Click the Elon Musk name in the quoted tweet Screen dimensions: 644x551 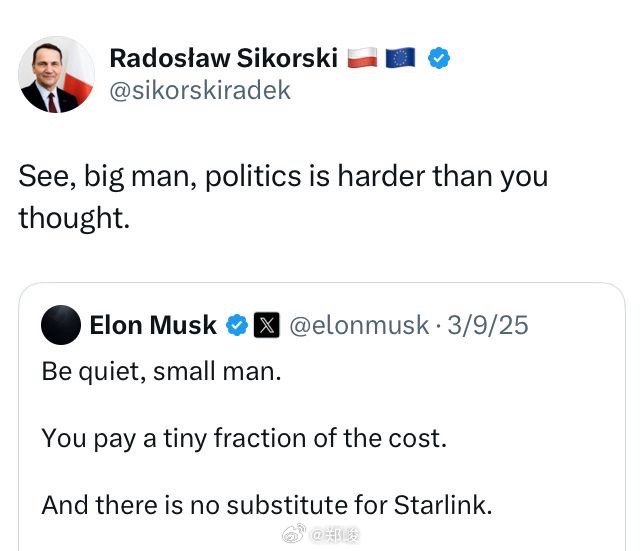coord(152,325)
